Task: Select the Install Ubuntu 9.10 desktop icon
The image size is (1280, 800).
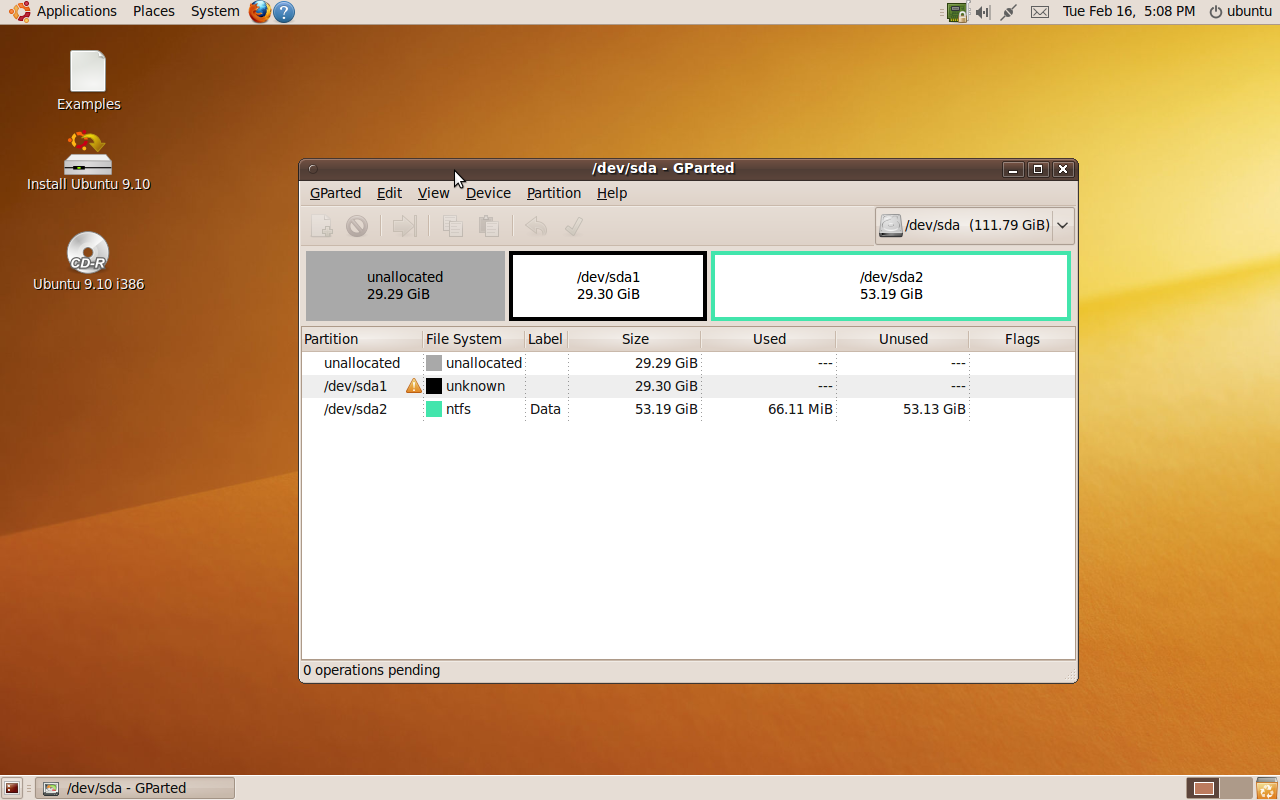Action: click(x=88, y=161)
